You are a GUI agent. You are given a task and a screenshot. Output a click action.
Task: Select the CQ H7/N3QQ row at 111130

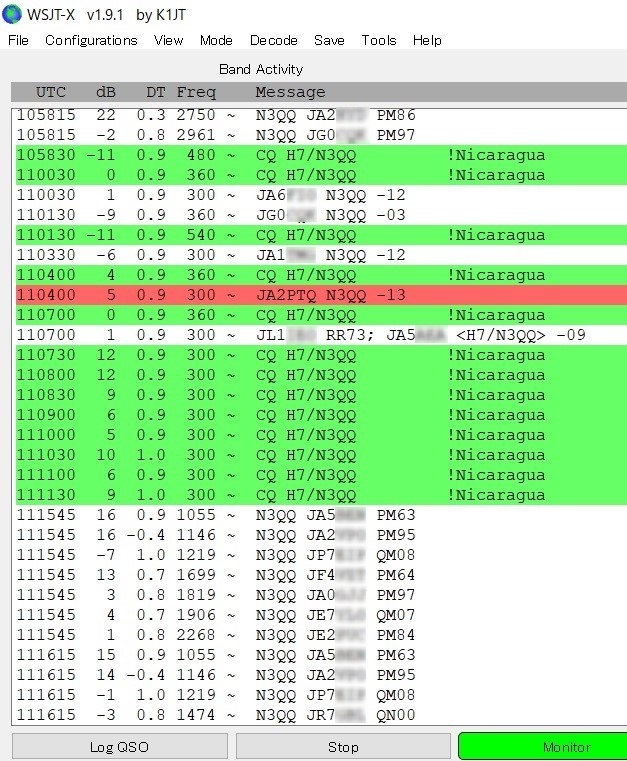(x=321, y=495)
